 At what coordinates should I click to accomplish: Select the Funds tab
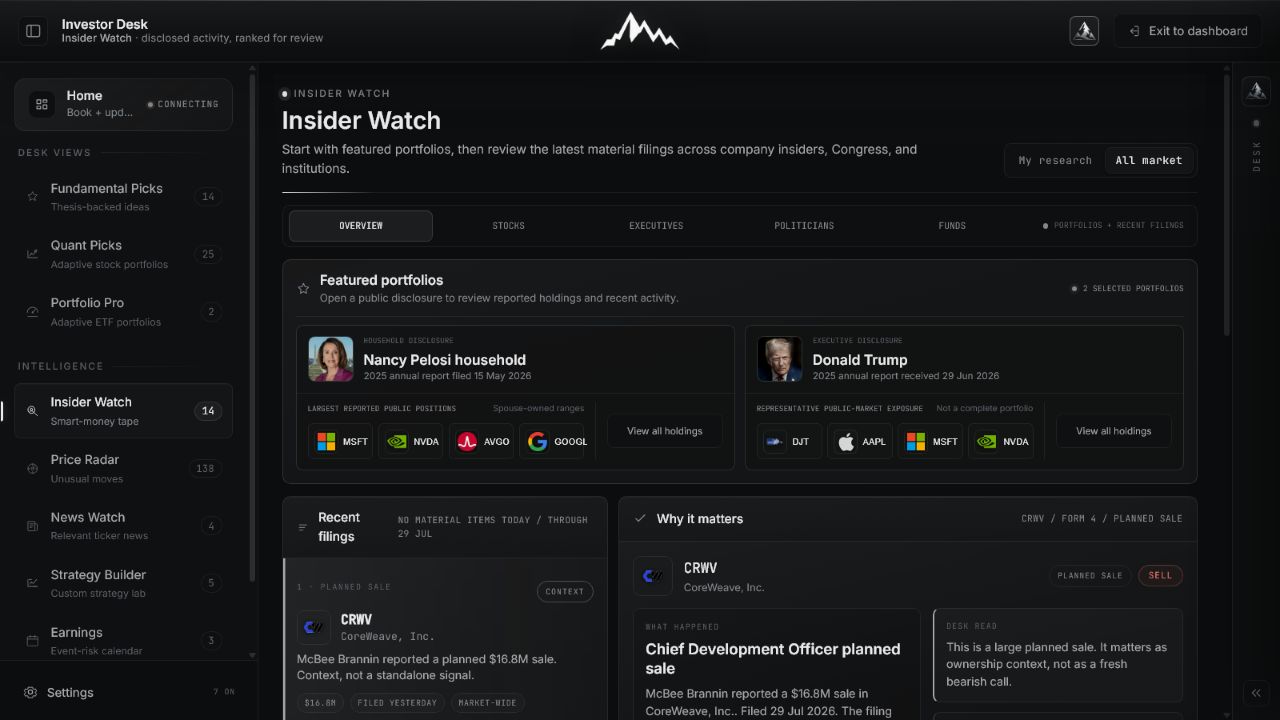click(952, 226)
